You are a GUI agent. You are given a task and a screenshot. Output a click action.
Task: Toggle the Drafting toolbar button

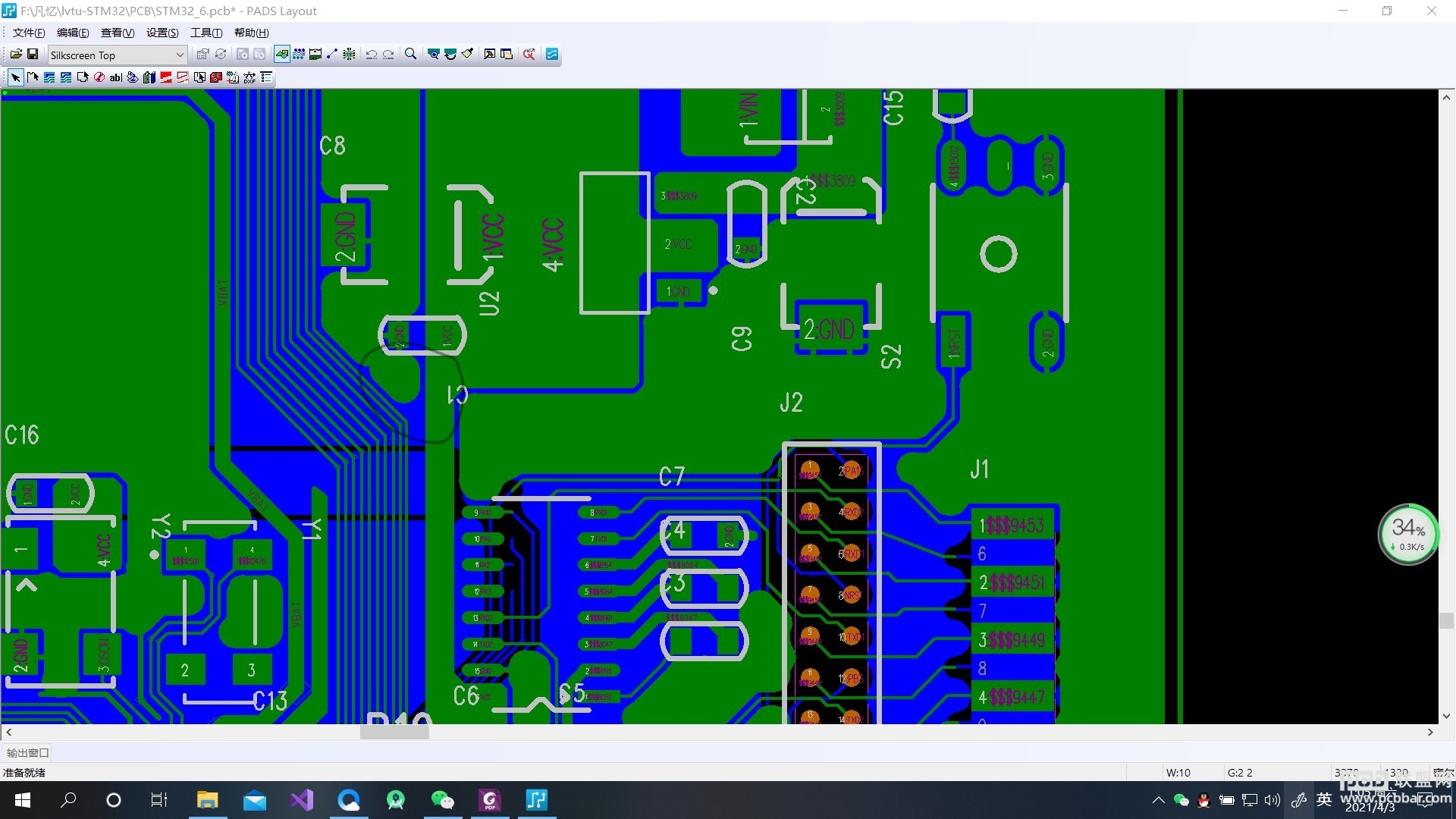282,55
